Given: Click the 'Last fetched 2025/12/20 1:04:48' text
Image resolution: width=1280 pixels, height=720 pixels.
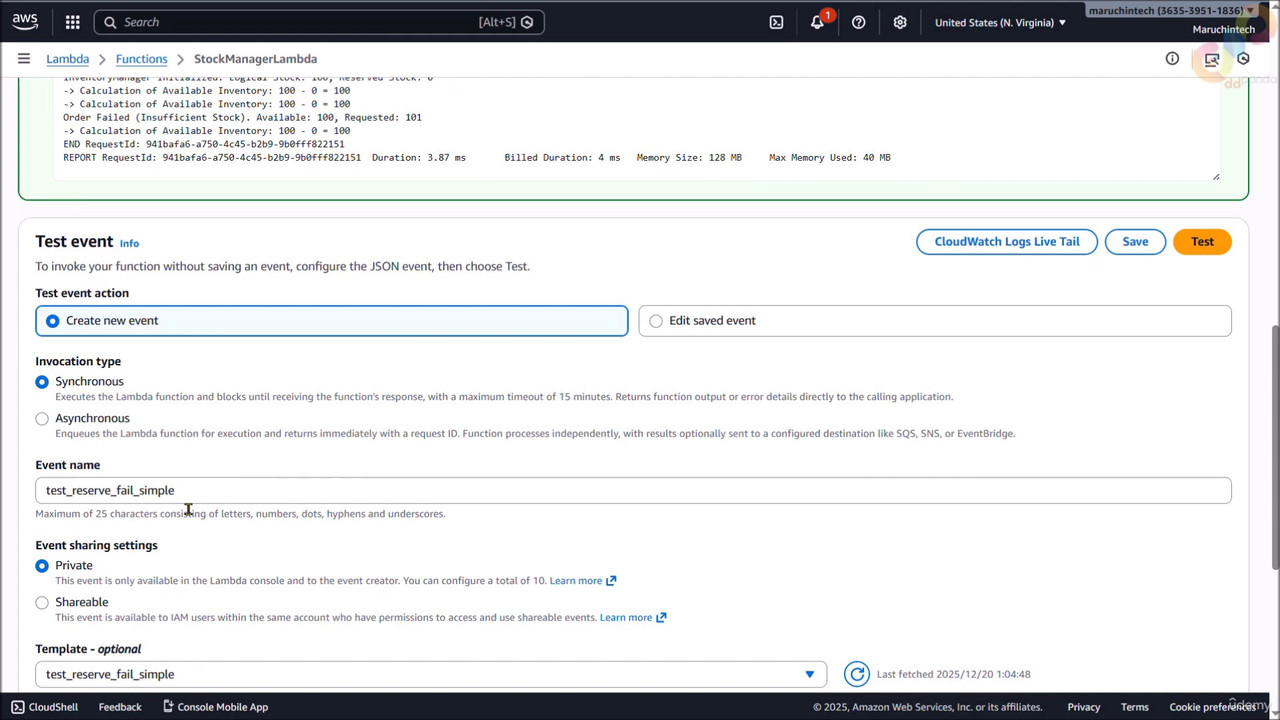Looking at the screenshot, I should [x=953, y=674].
